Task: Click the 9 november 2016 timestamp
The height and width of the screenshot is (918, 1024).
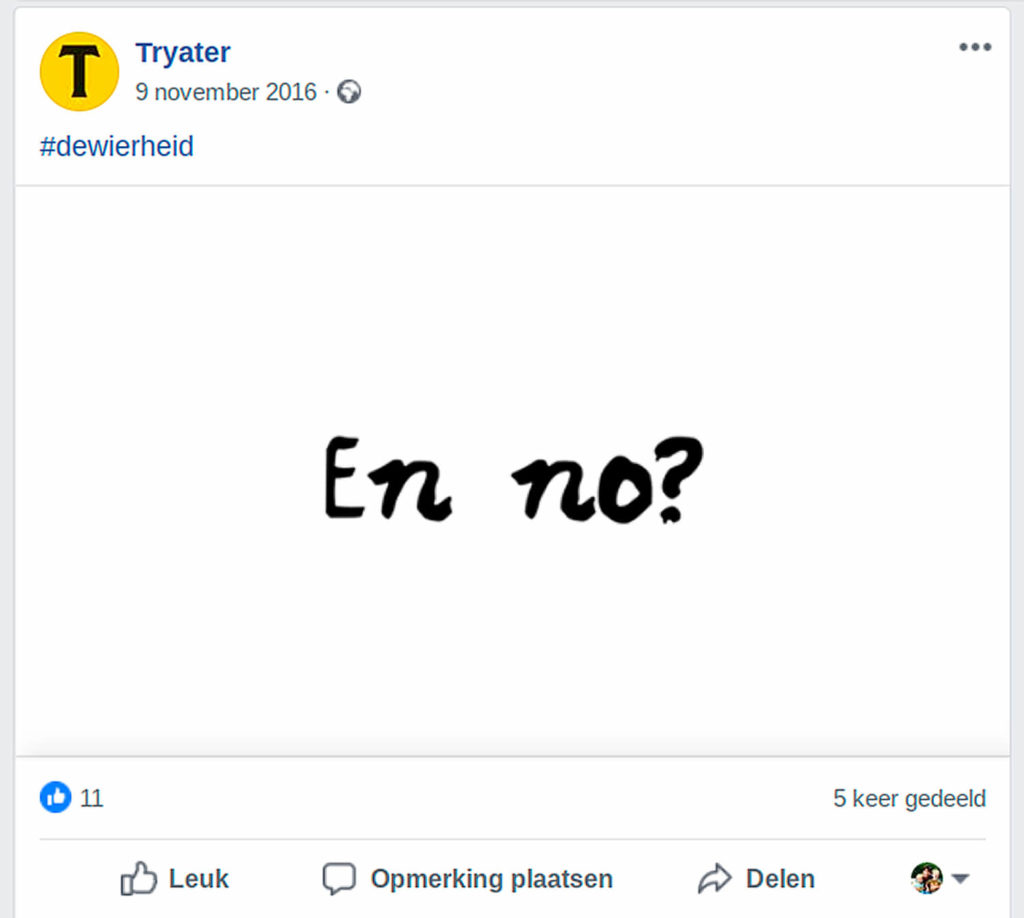Action: coord(226,92)
